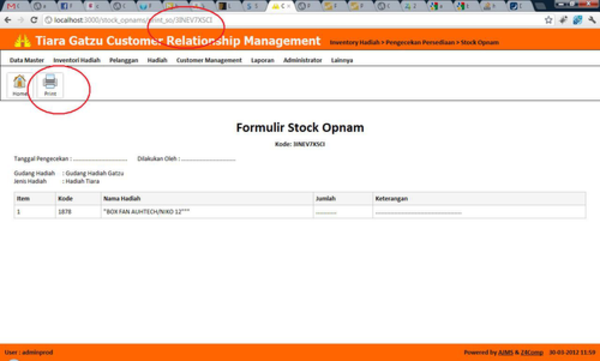Click the Tanggal Pengecekan blank line
The image size is (600, 361).
[x=100, y=159]
